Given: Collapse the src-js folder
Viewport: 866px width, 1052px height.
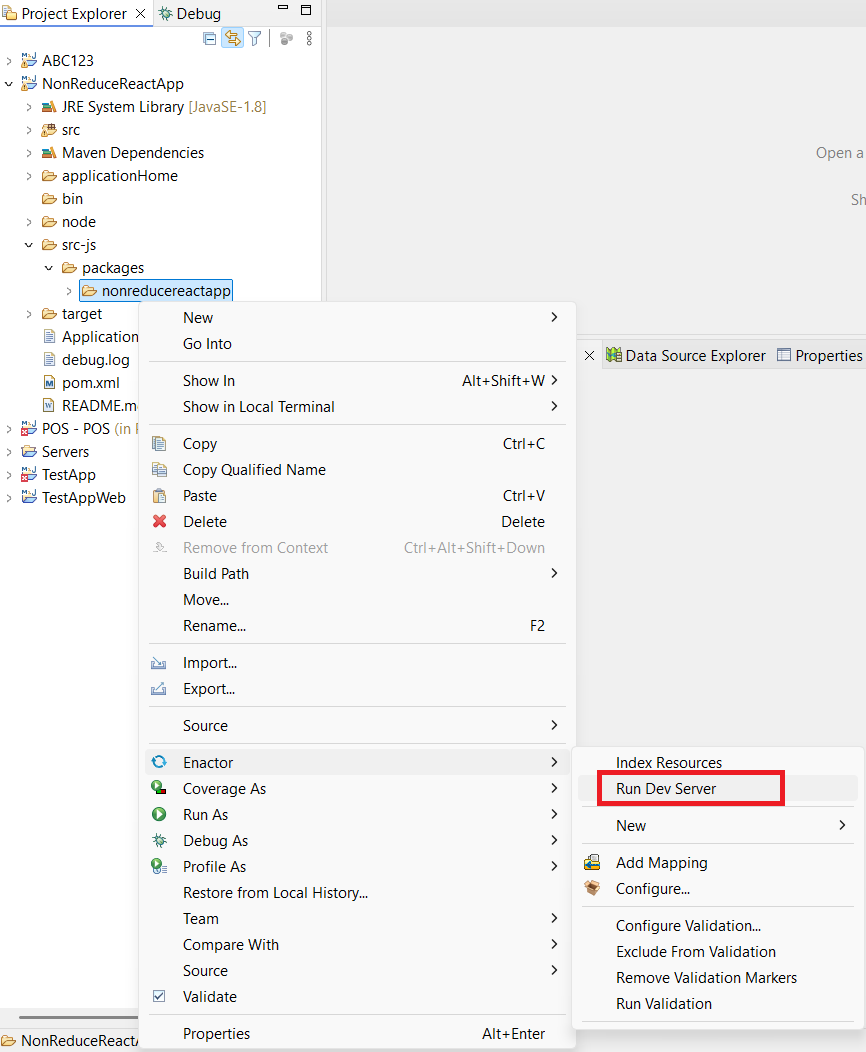Looking at the screenshot, I should [x=29, y=245].
